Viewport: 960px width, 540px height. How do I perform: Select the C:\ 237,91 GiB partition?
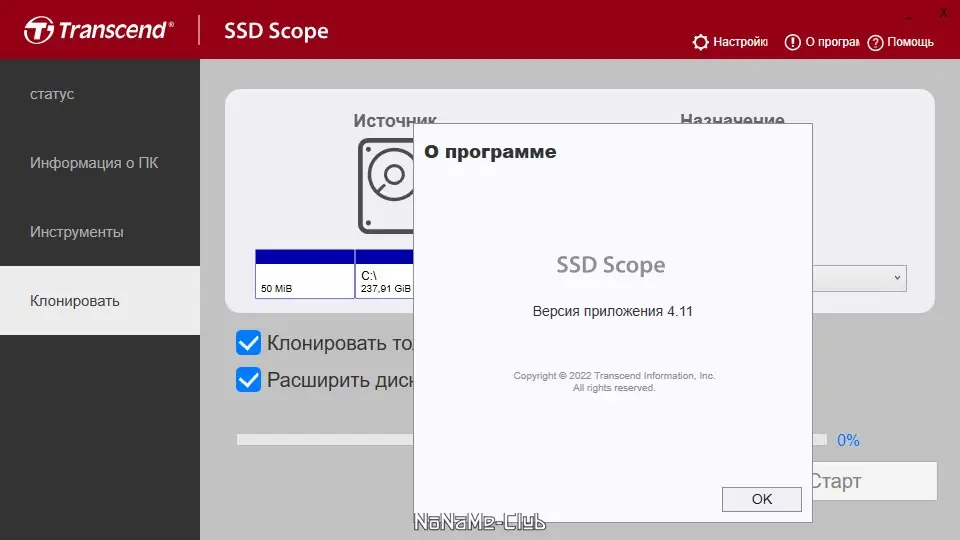384,274
